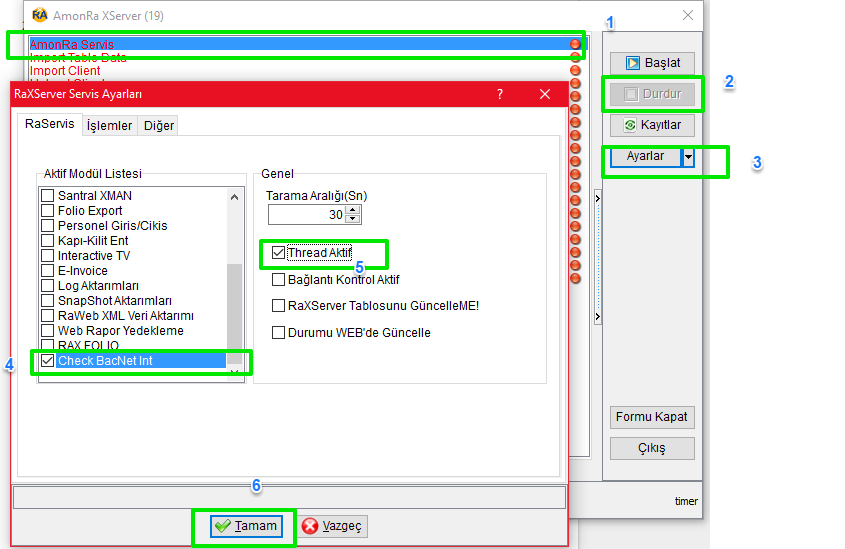The height and width of the screenshot is (549, 845).
Task: Decrease Tarama Aralığı with down spinner
Action: point(352,219)
